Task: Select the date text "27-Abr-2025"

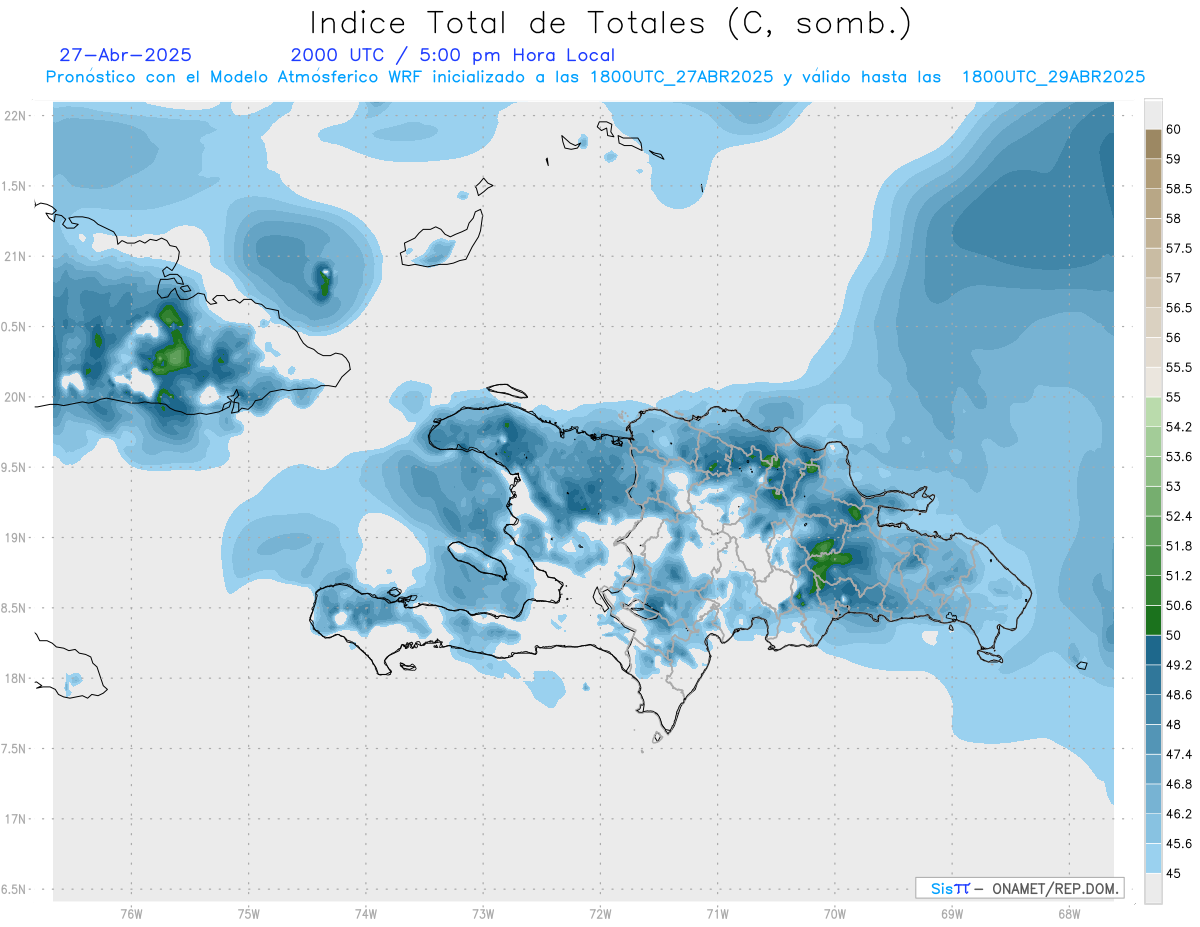Action: (126, 56)
